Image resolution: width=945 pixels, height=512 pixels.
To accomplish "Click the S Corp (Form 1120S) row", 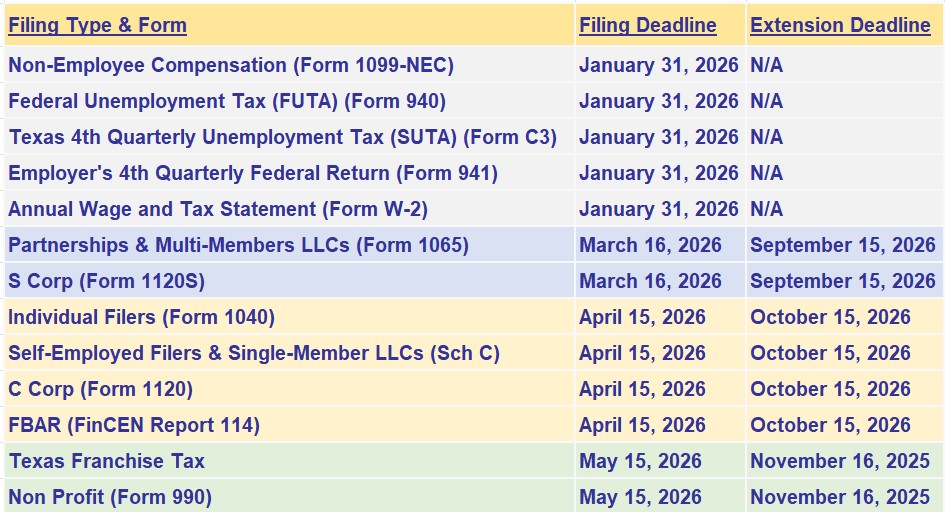I will click(x=106, y=281).
